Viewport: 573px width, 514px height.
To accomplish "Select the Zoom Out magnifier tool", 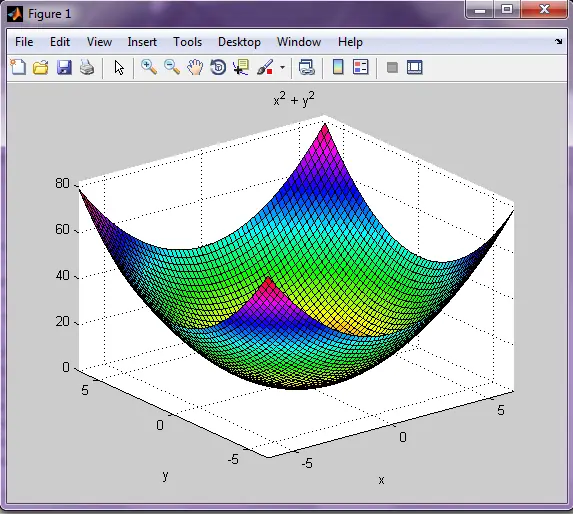I will pos(172,67).
